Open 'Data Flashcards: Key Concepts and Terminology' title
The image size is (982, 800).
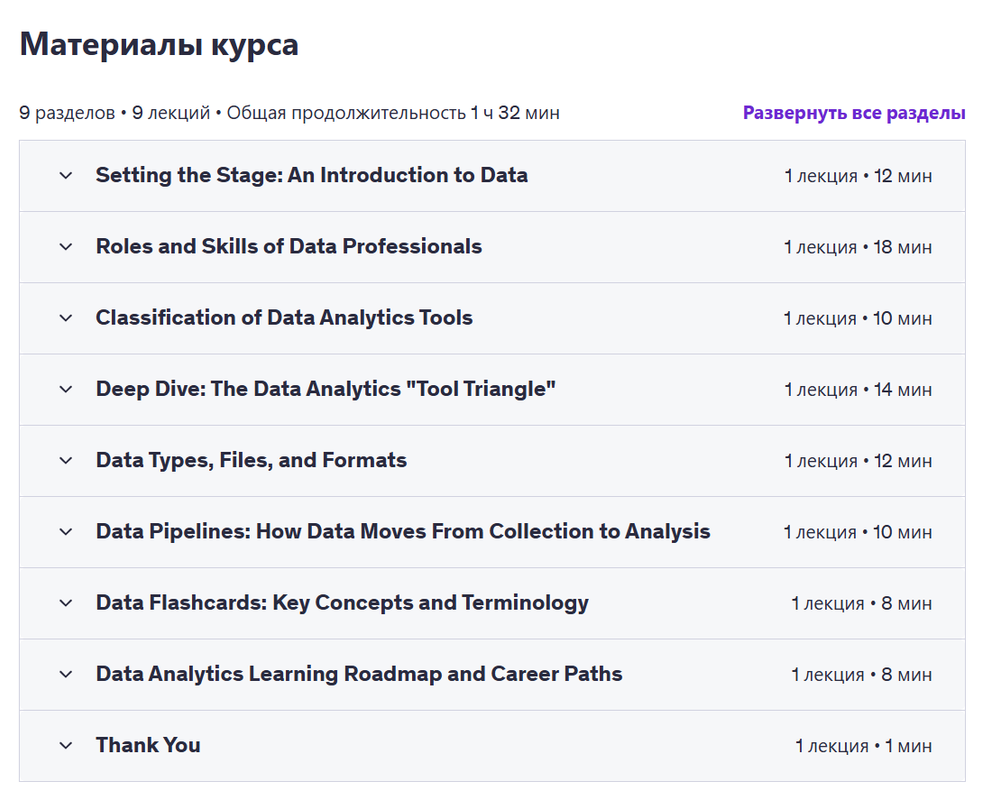pyautogui.click(x=342, y=602)
